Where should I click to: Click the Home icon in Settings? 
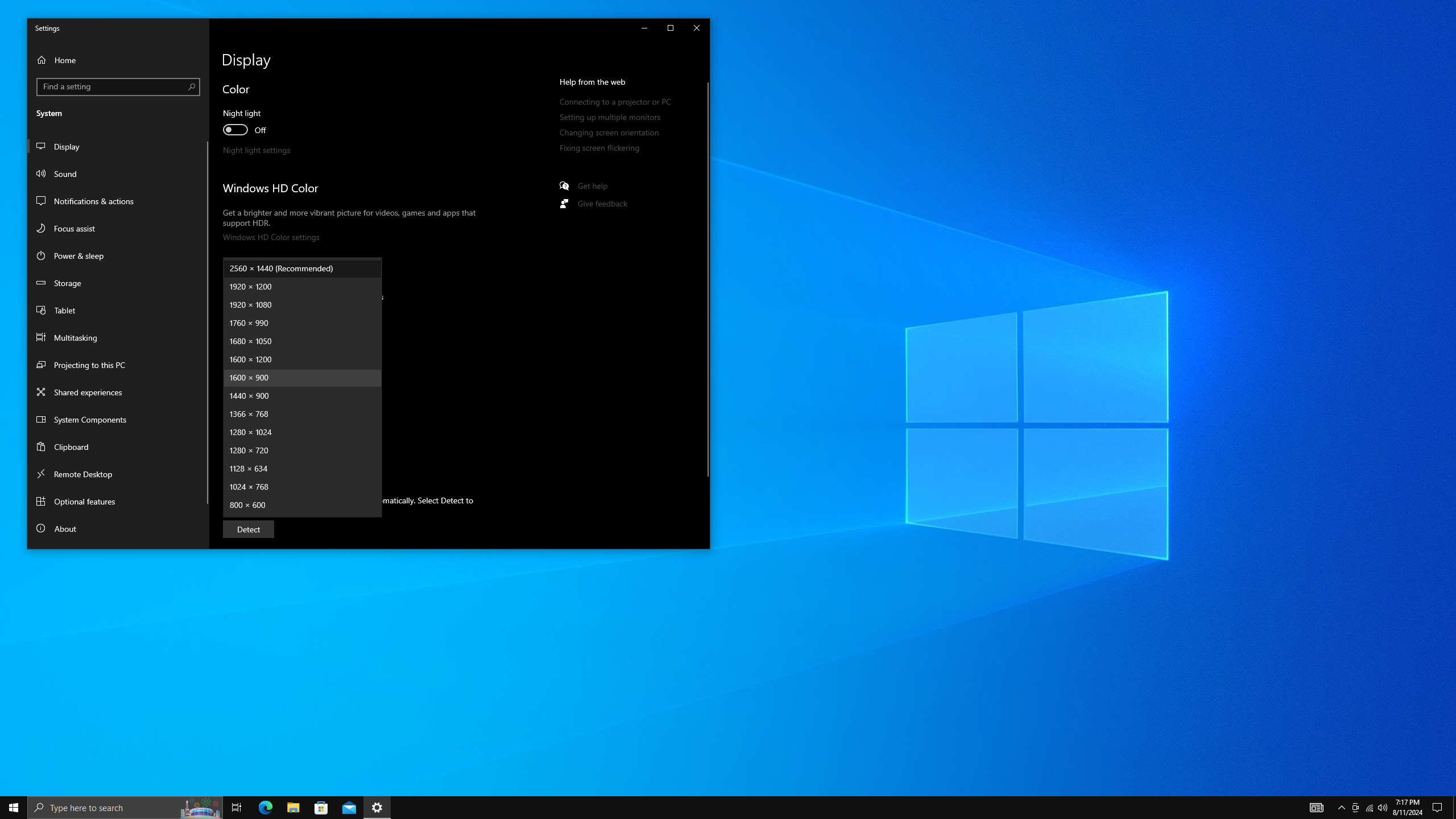pos(42,60)
